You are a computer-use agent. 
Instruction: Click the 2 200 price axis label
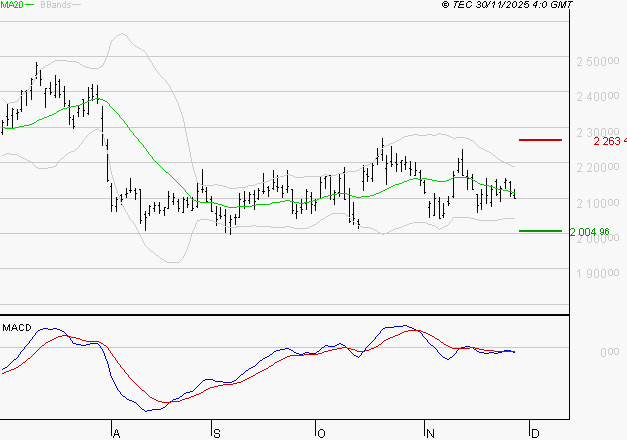tap(598, 167)
